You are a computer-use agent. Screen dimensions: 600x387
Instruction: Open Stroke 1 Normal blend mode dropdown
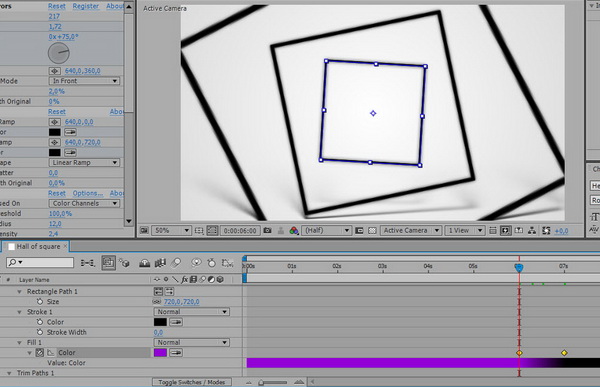click(x=191, y=312)
